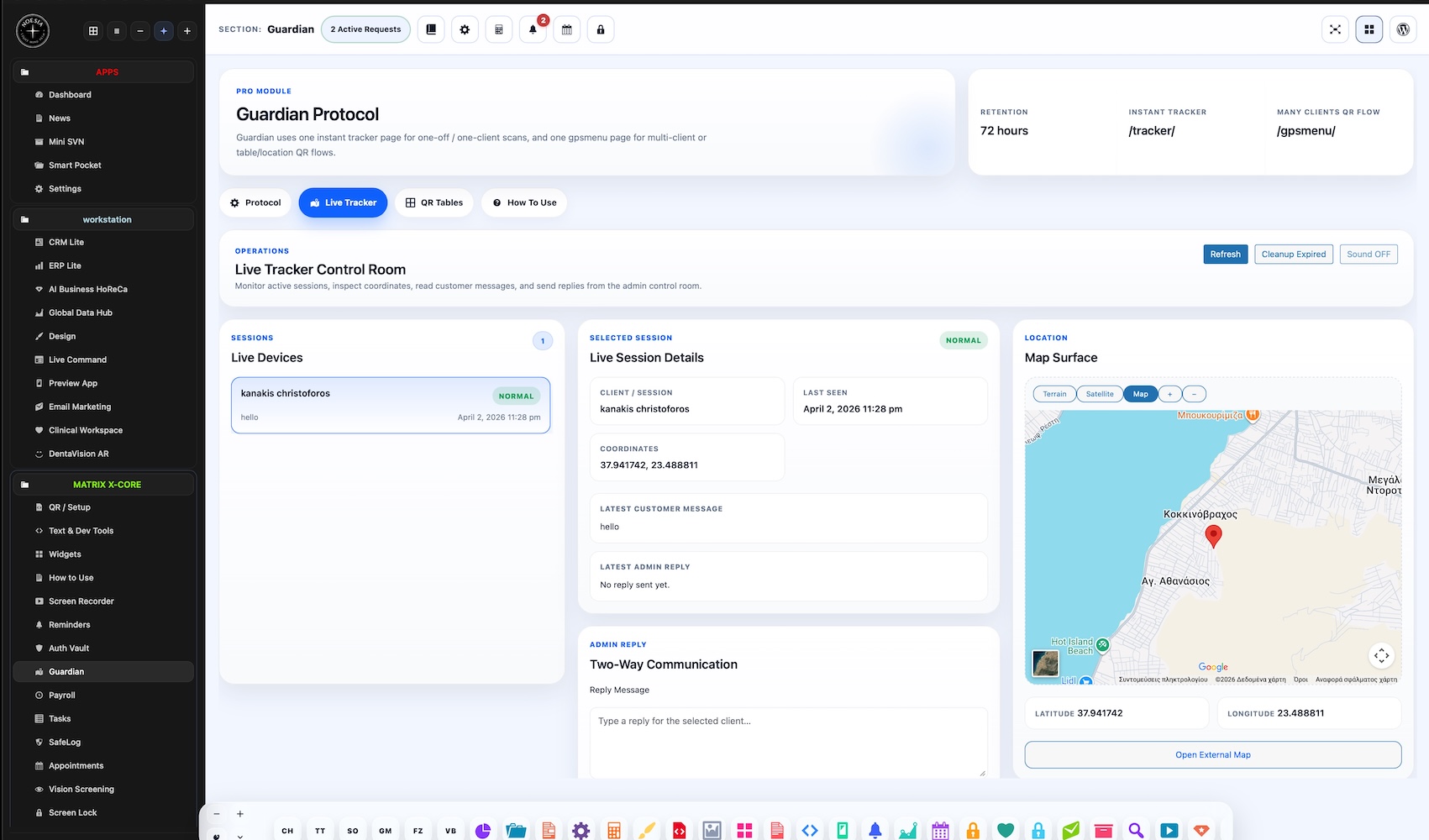Zoom out the map with minus pill
This screenshot has width=1429, height=840.
(x=1195, y=394)
